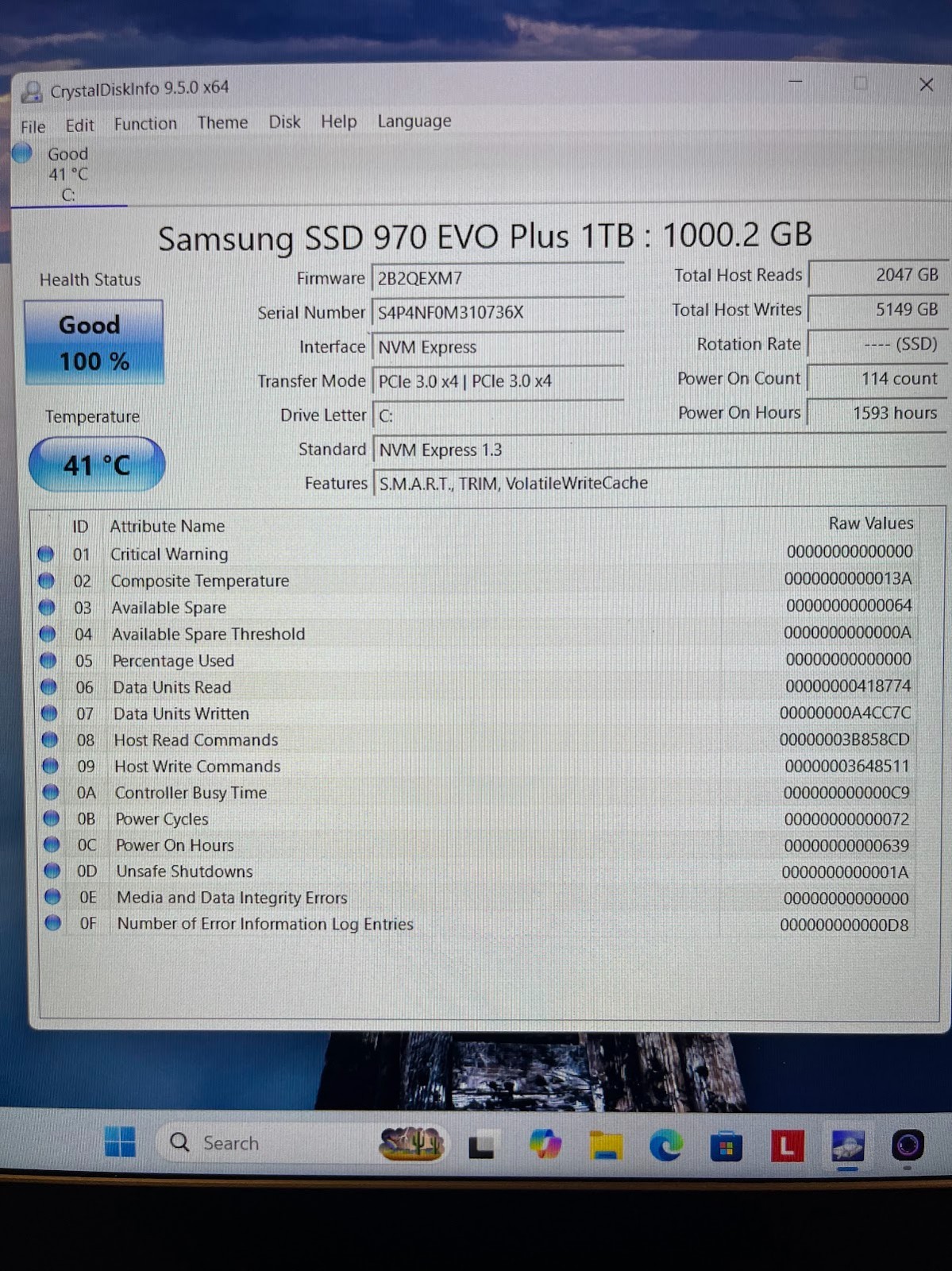Click the Attribute Name column header
952x1271 pixels.
click(x=168, y=526)
